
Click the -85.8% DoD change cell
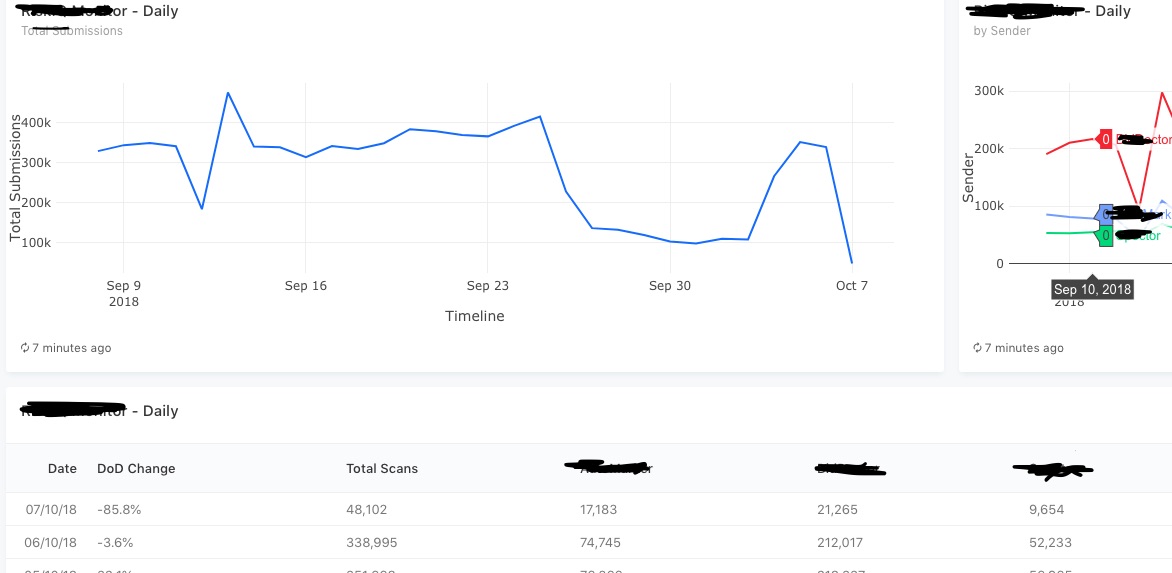coord(119,509)
